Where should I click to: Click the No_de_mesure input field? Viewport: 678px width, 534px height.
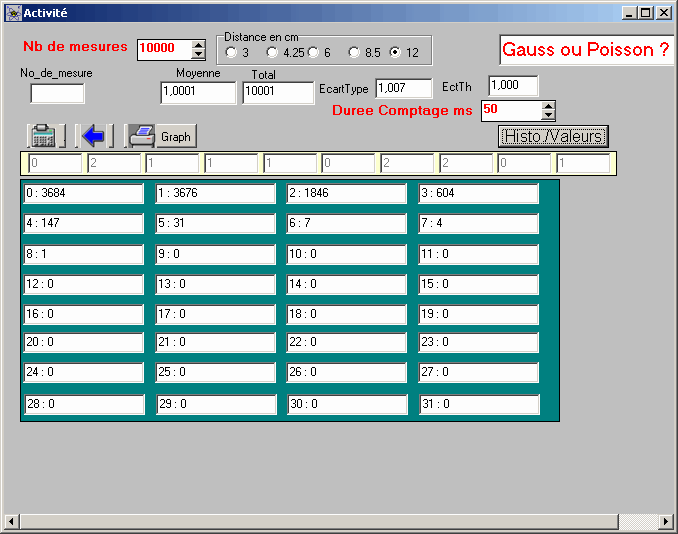tap(57, 94)
